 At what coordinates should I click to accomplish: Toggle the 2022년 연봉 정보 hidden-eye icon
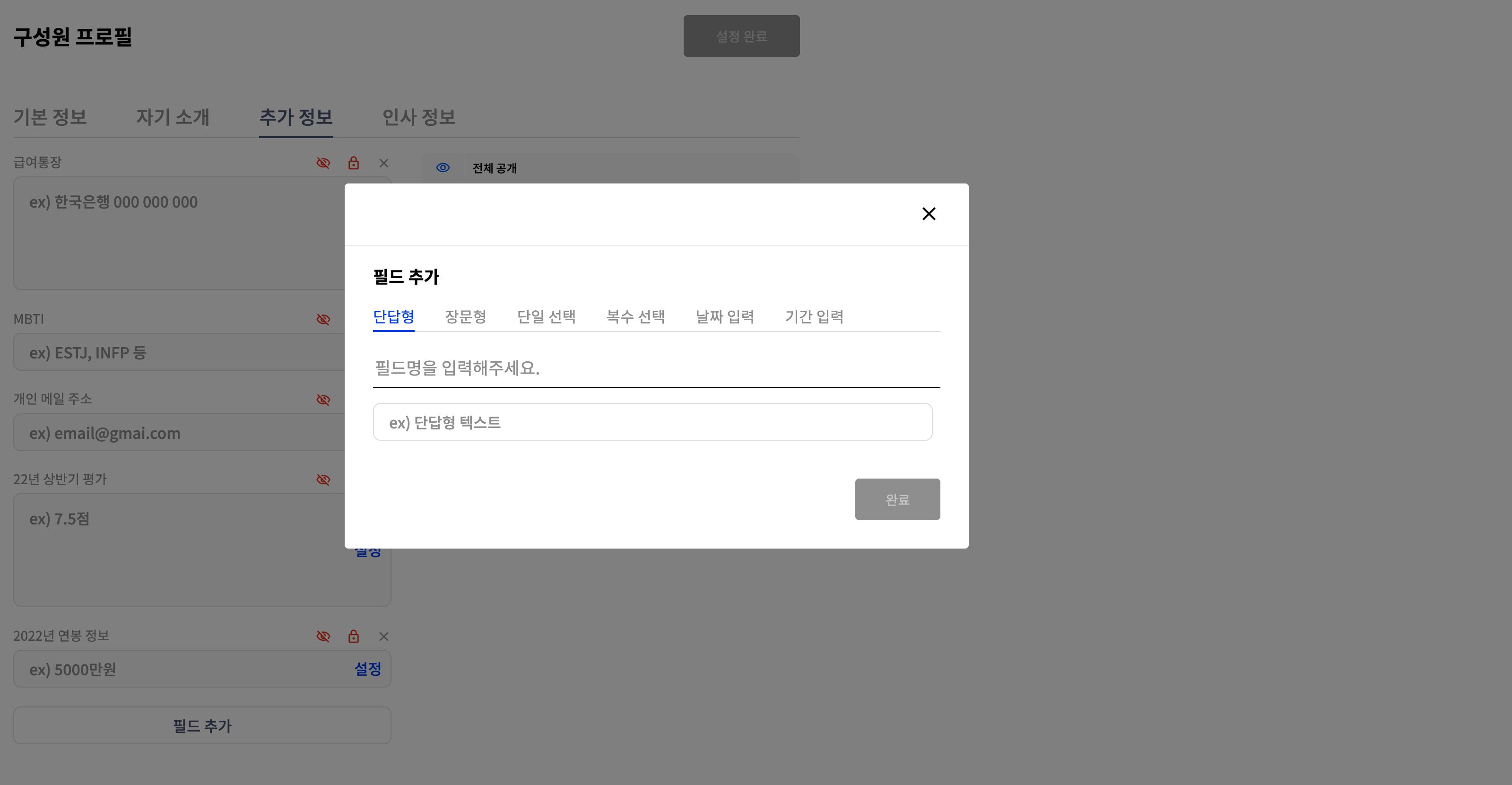[x=323, y=637]
